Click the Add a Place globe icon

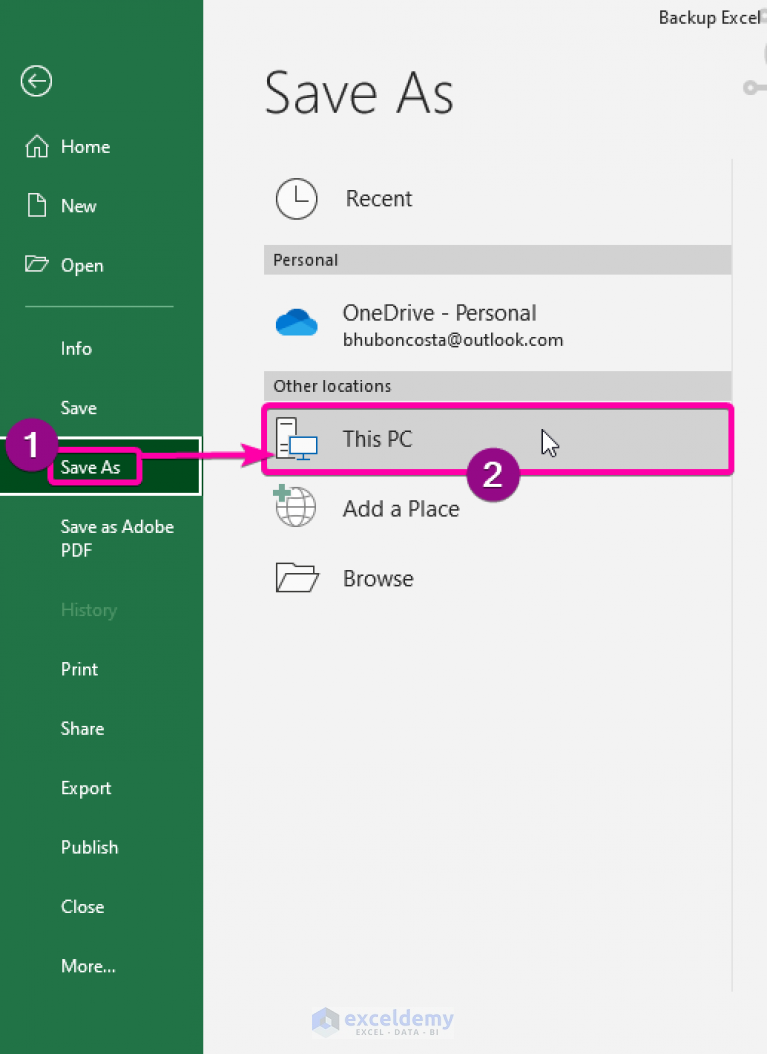pyautogui.click(x=295, y=506)
